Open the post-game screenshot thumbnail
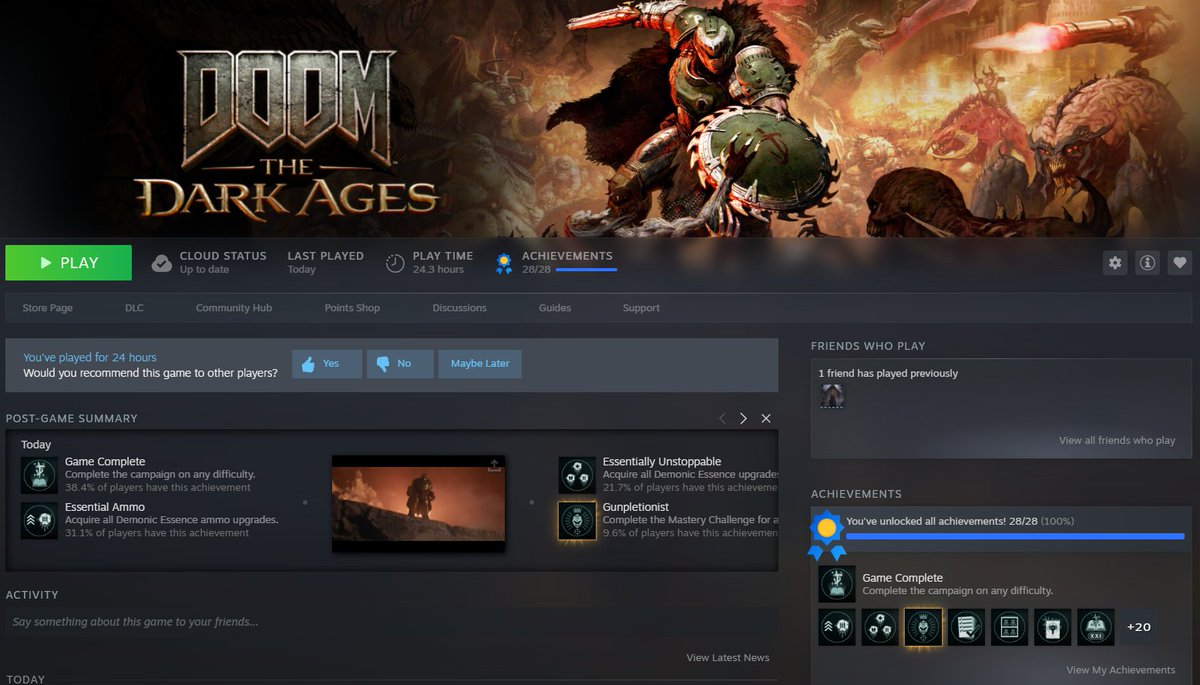The height and width of the screenshot is (685, 1200). (418, 504)
